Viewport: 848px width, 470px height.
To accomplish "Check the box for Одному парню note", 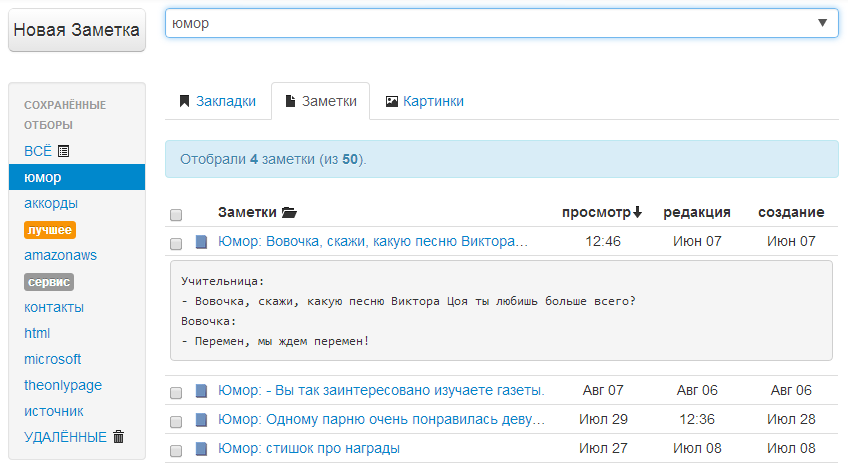I will tap(176, 421).
